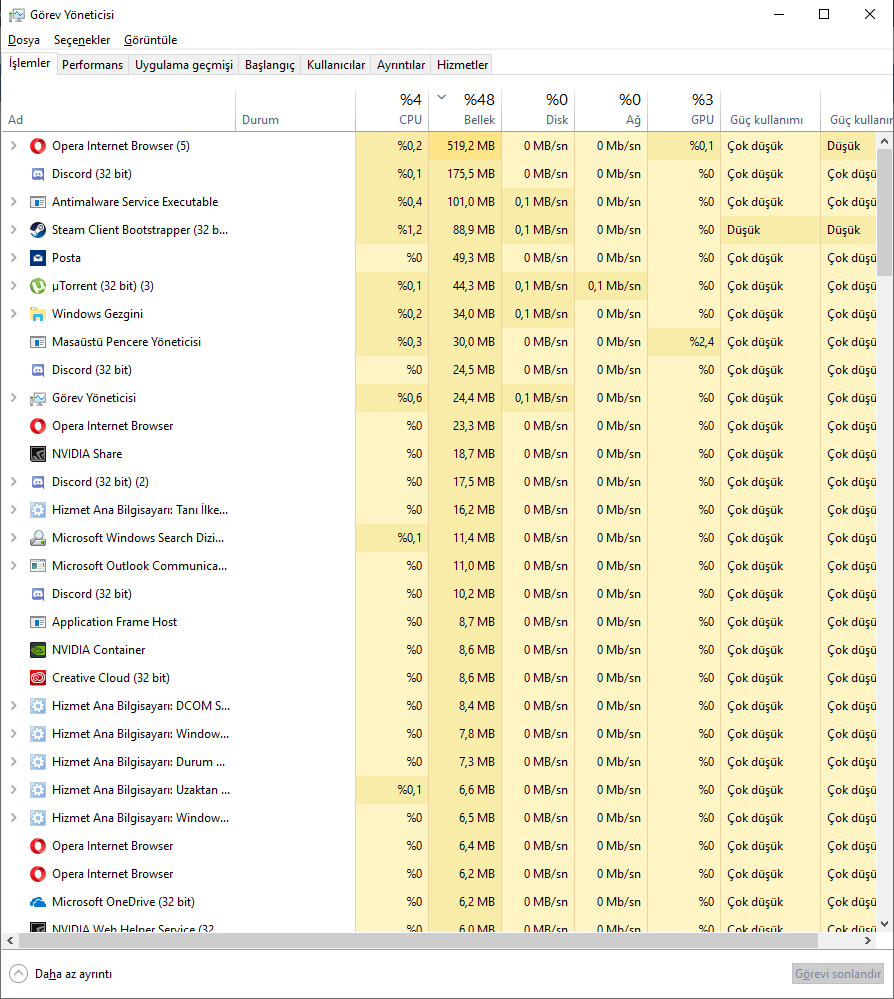Click the Microsoft Outlook Communications icon
Viewport: 894px width, 999px height.
coord(38,566)
